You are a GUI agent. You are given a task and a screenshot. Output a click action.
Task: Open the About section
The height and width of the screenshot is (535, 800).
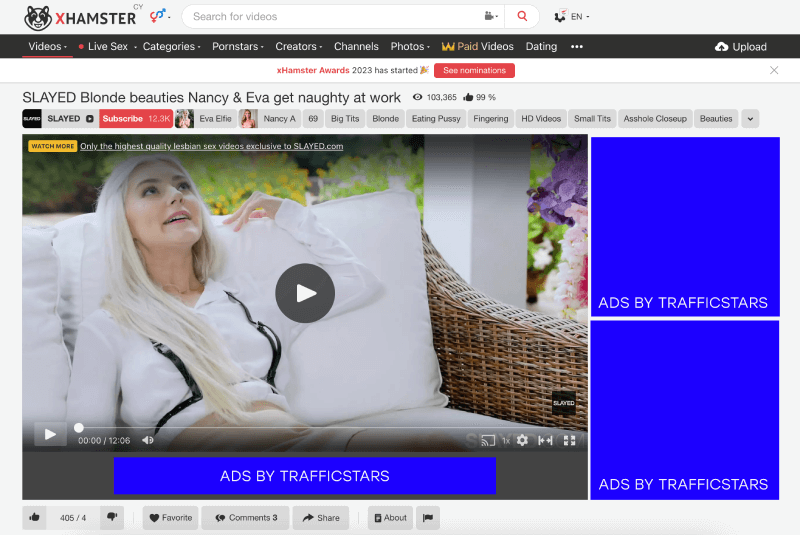390,518
